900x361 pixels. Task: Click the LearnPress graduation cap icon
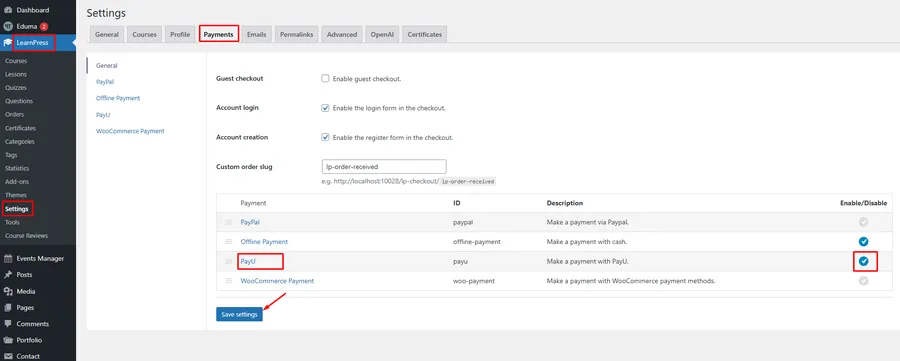pos(8,42)
